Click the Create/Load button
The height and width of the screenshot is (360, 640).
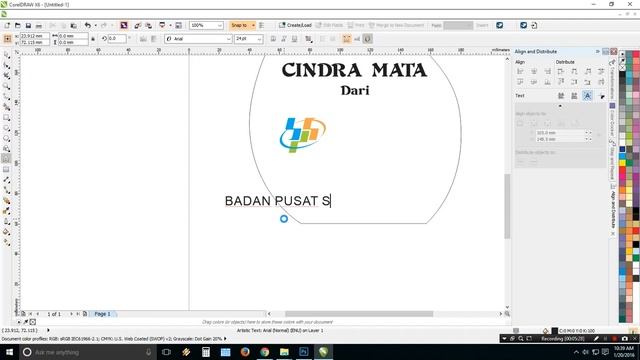pyautogui.click(x=295, y=25)
